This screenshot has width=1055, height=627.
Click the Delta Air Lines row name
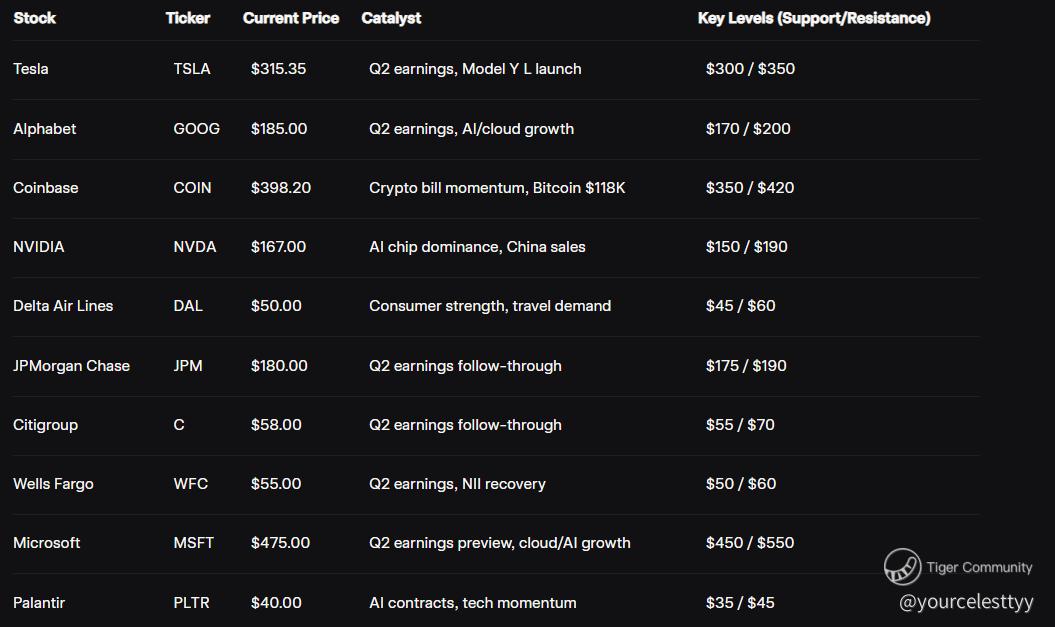[63, 306]
